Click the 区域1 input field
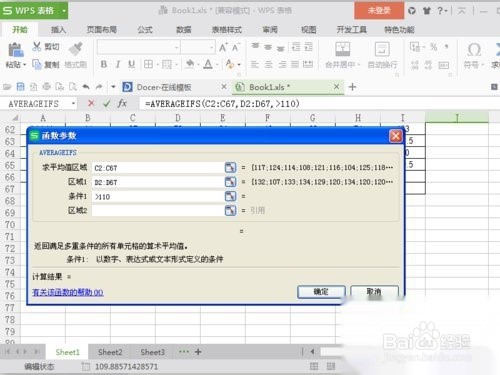 pyautogui.click(x=158, y=182)
